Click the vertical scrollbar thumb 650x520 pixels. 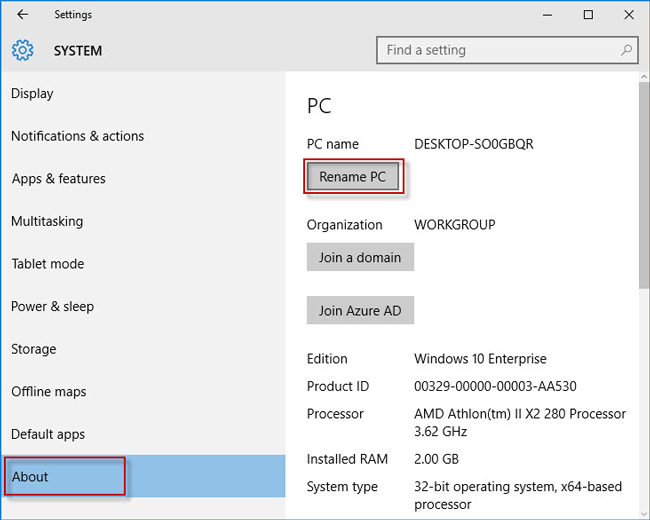click(644, 185)
